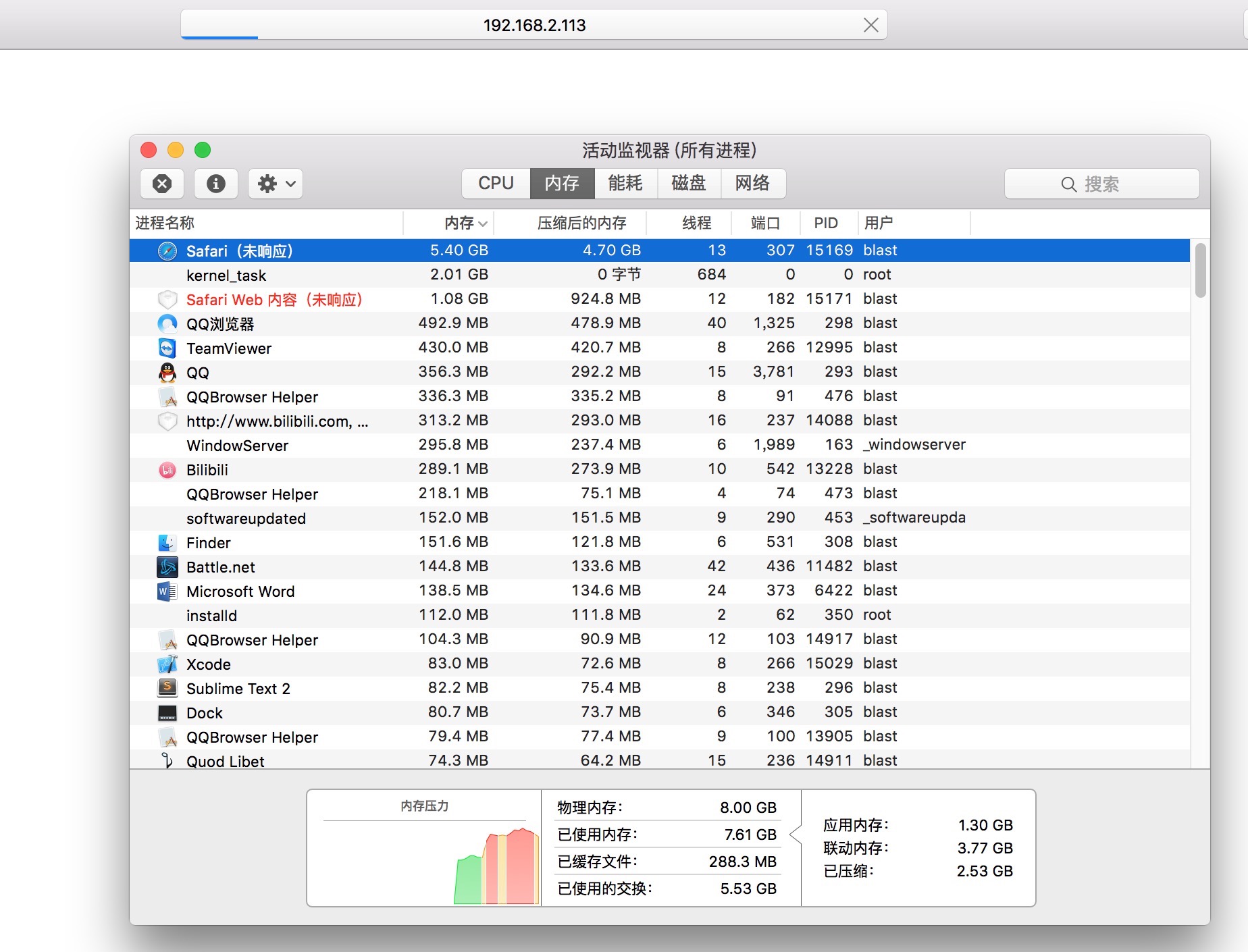Click the force quit process button
This screenshot has height=952, width=1248.
[x=162, y=184]
